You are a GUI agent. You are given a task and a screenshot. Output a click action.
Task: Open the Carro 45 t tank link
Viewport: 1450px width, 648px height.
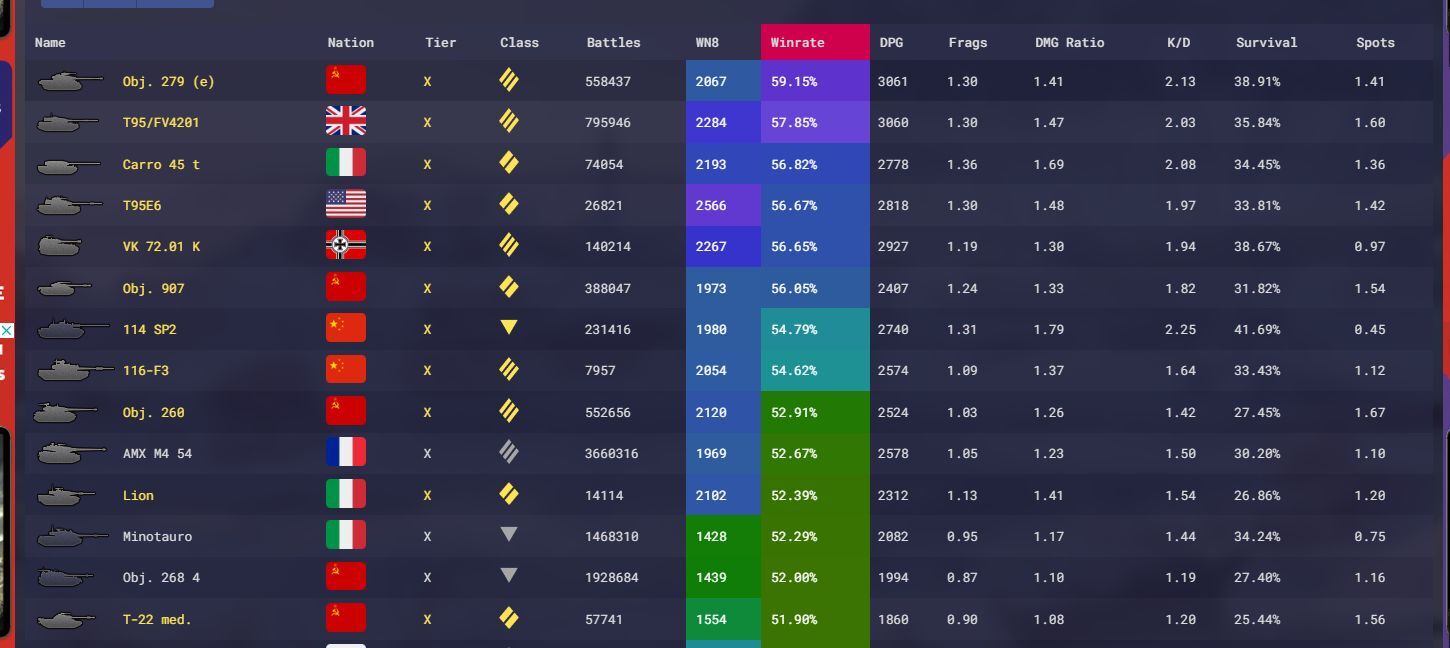point(161,164)
